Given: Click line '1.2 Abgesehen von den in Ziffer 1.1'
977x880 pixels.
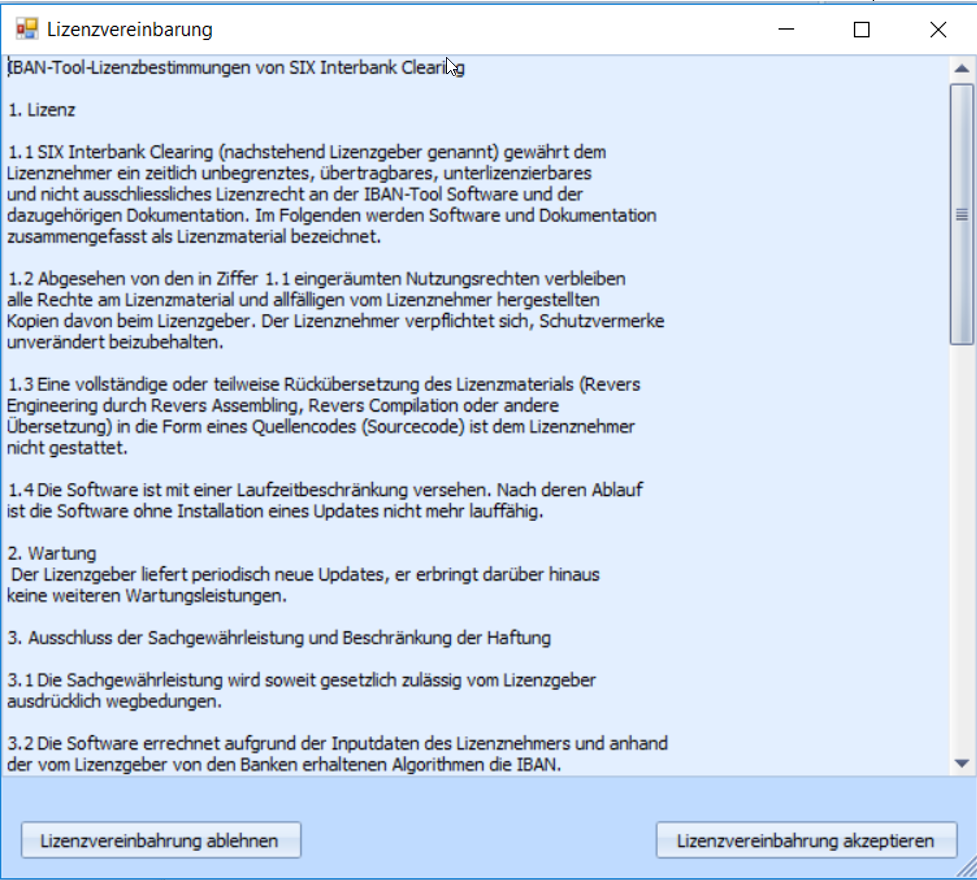Looking at the screenshot, I should [x=317, y=279].
